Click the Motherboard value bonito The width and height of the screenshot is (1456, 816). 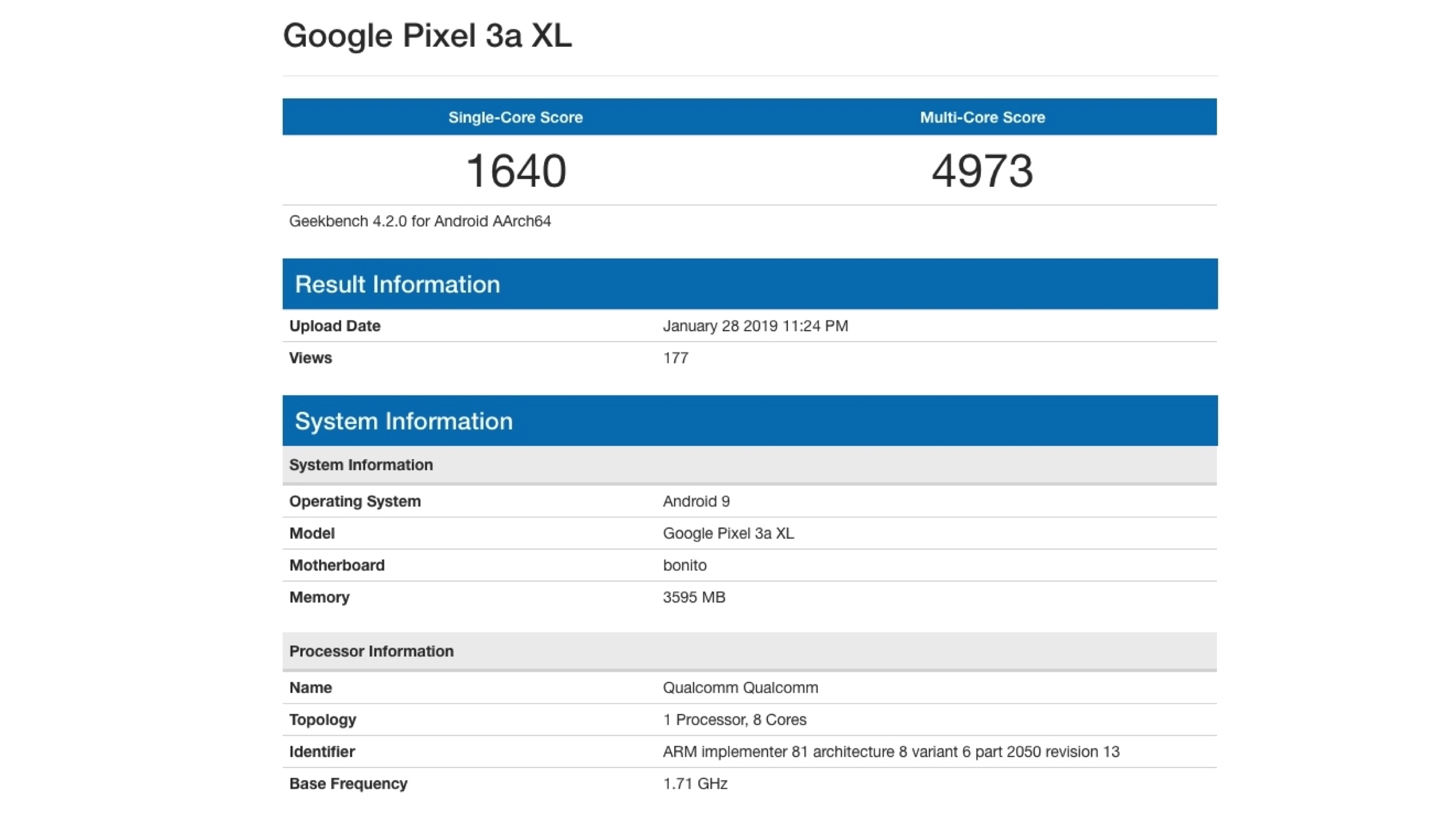point(684,565)
